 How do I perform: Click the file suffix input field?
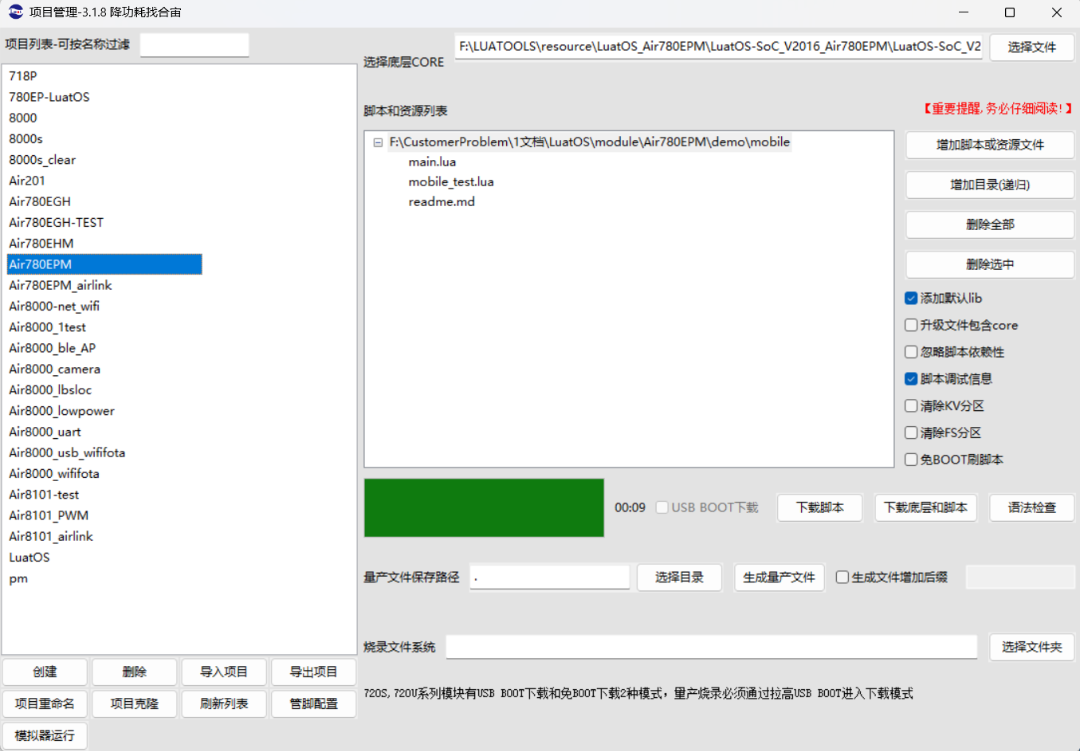click(x=1020, y=577)
